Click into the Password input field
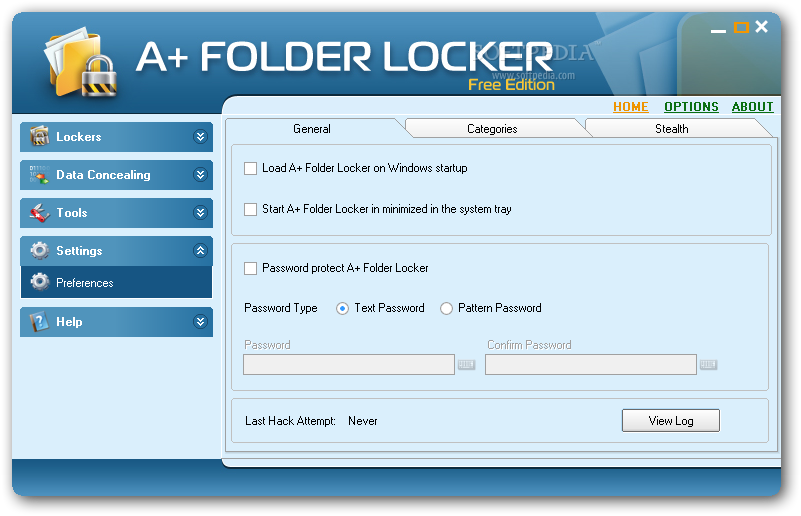Viewport: 801px width, 516px height. click(x=349, y=365)
